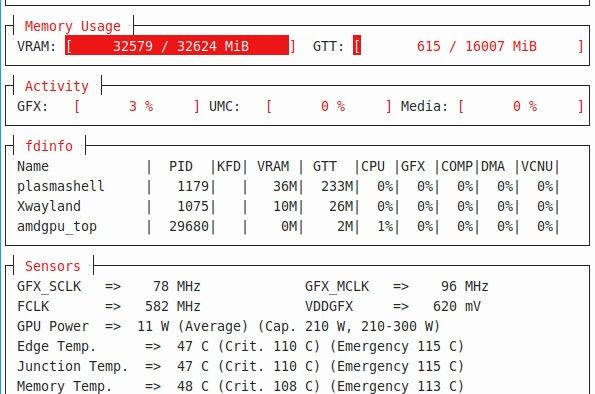Click the UMC activity value 0 %

click(333, 106)
